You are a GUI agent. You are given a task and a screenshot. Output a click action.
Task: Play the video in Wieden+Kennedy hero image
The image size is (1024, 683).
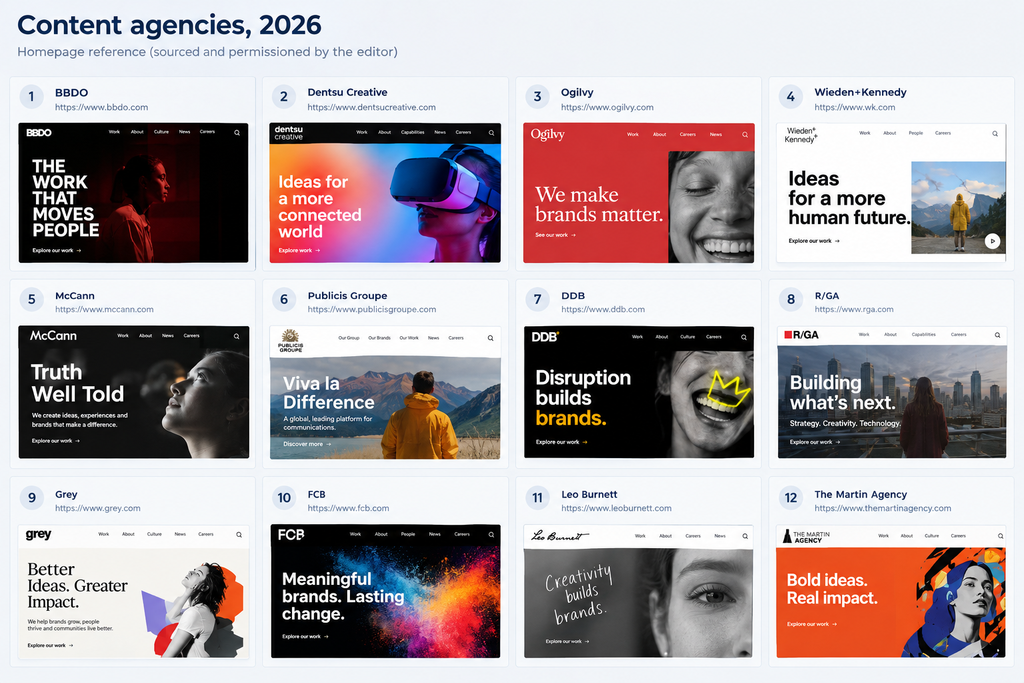click(992, 241)
